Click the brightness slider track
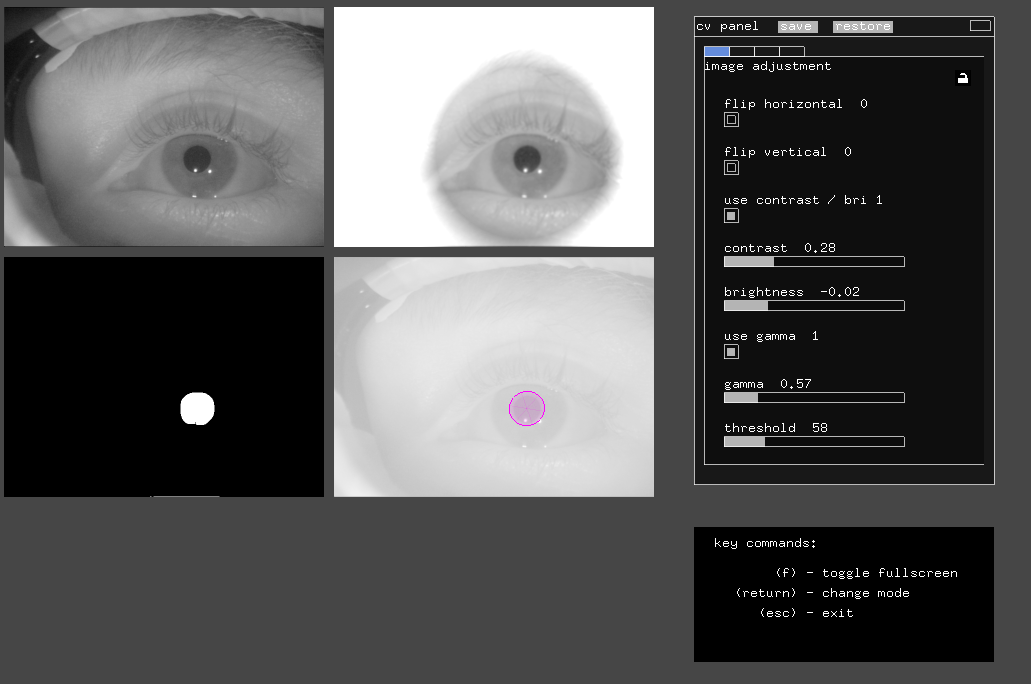1031x684 pixels. pyautogui.click(x=813, y=305)
